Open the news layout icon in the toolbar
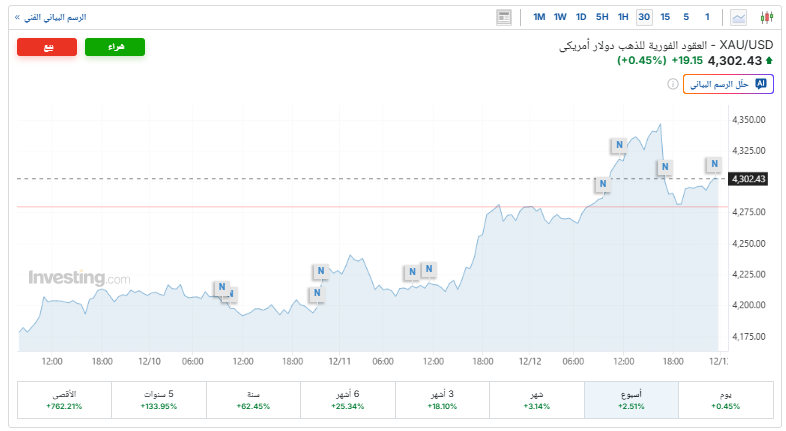 click(504, 17)
